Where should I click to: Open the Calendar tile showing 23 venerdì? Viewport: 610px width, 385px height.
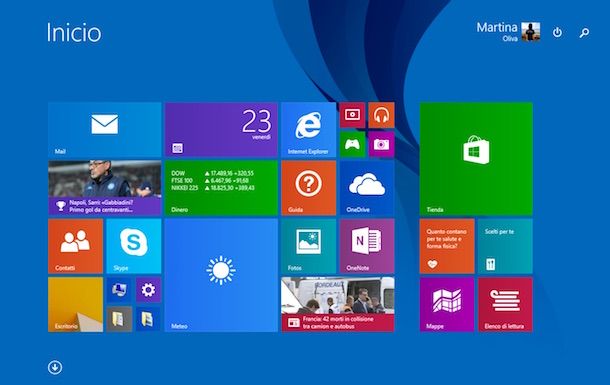point(221,130)
